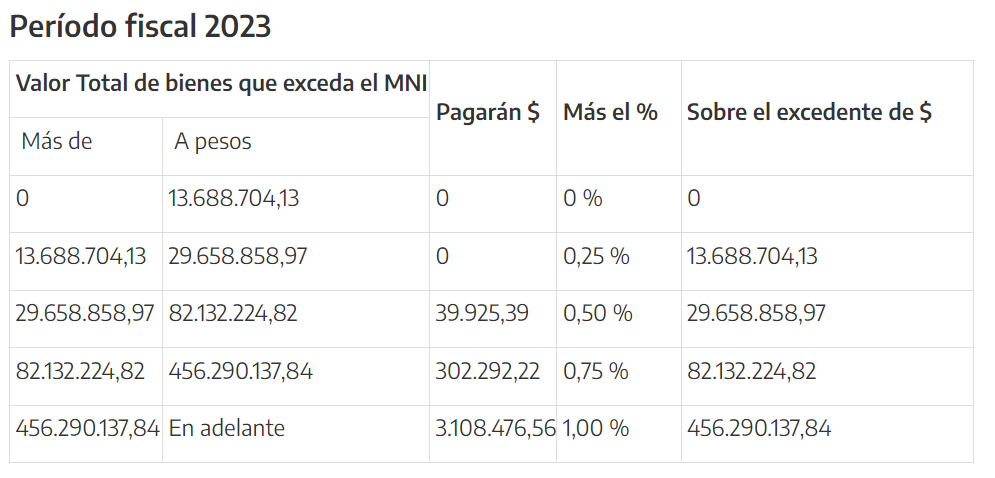Select '456.290.137,84' in the A pesos column
This screenshot has height=478, width=995.
240,372
